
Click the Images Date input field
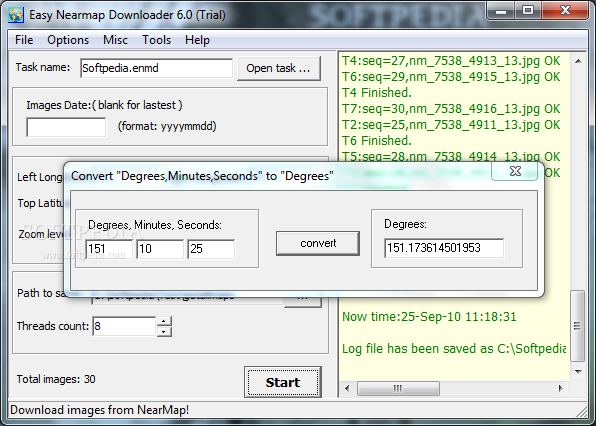(66, 127)
